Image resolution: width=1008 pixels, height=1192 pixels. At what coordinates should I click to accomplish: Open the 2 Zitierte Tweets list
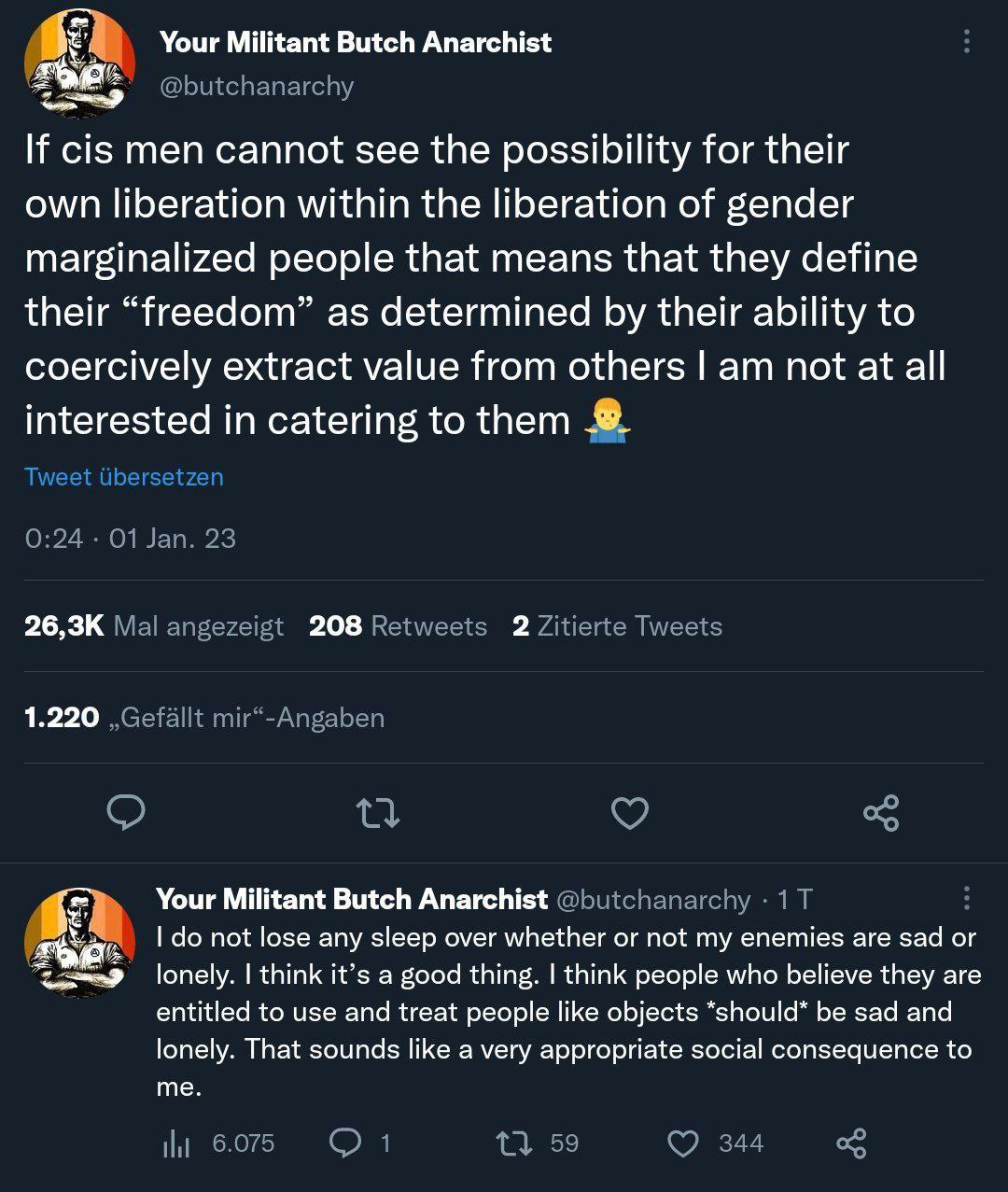[617, 625]
